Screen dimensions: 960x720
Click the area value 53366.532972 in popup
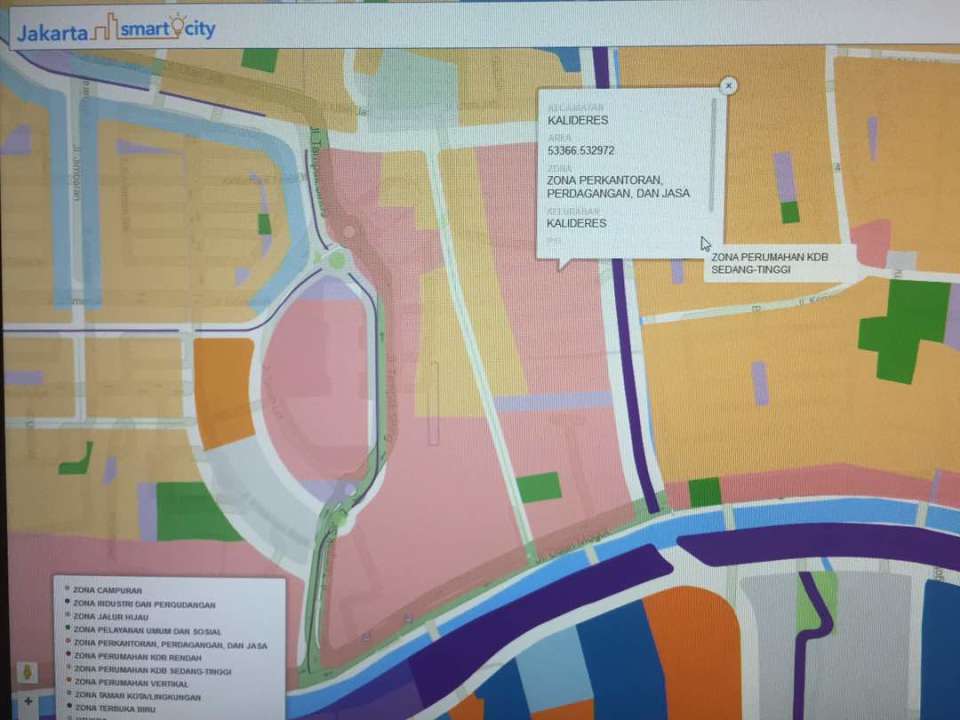point(581,151)
